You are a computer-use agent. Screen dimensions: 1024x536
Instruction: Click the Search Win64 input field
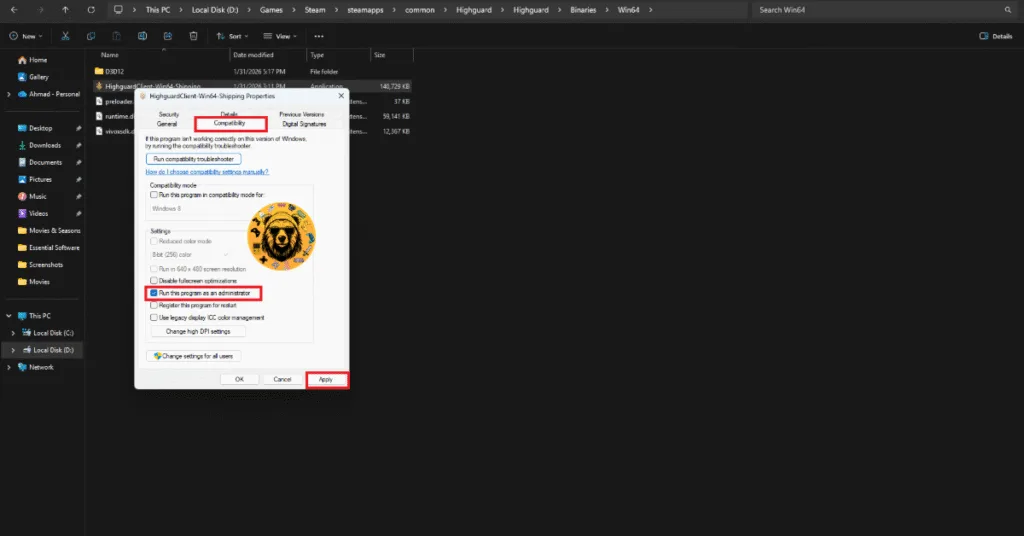[x=880, y=10]
